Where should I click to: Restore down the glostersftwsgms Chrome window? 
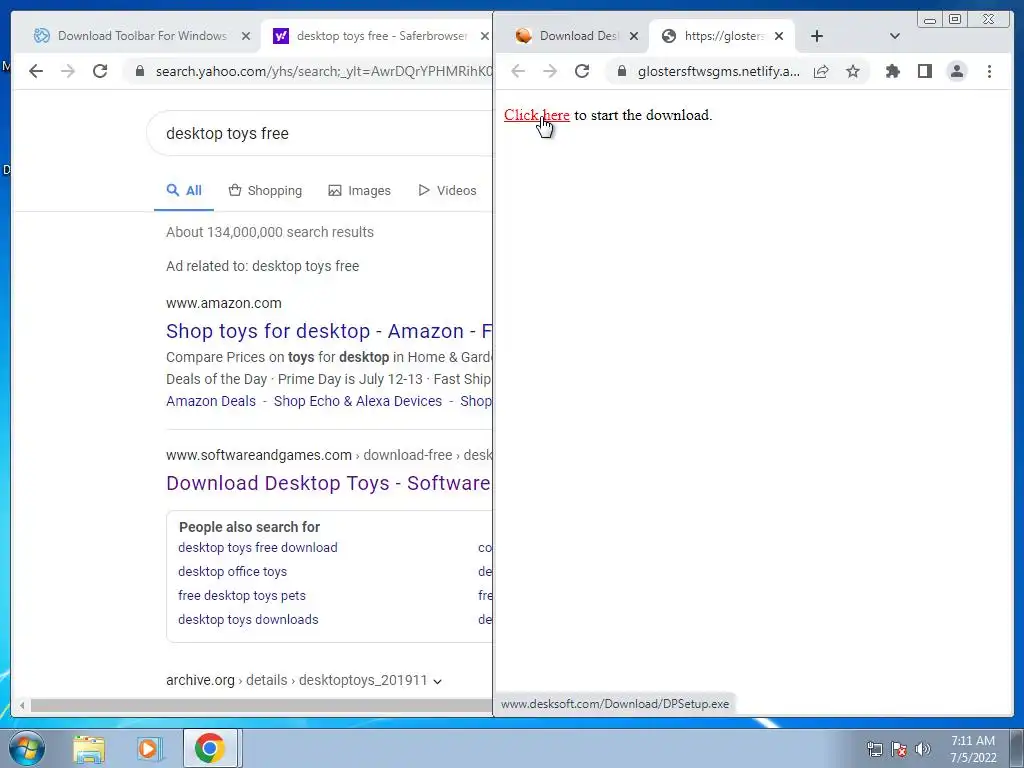coord(955,20)
